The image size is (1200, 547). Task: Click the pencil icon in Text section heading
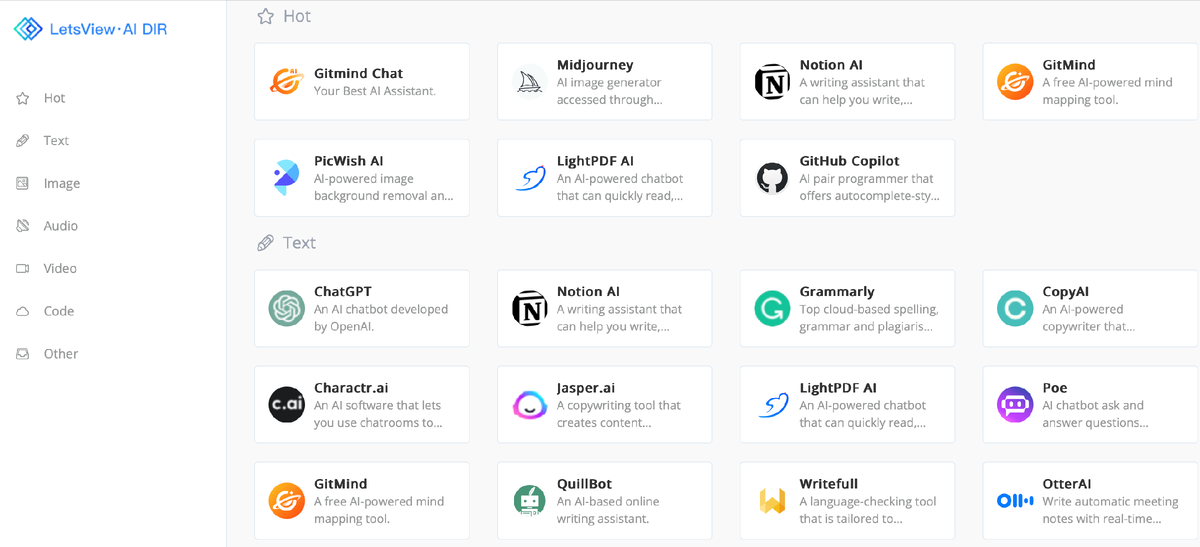coord(265,243)
